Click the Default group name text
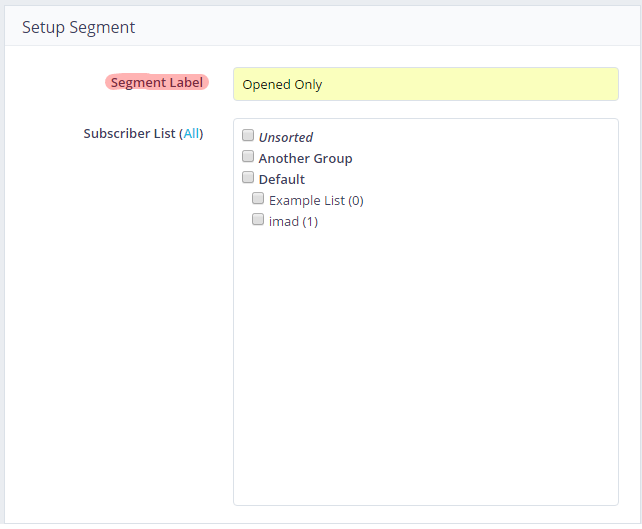This screenshot has height=529, width=642. (281, 180)
